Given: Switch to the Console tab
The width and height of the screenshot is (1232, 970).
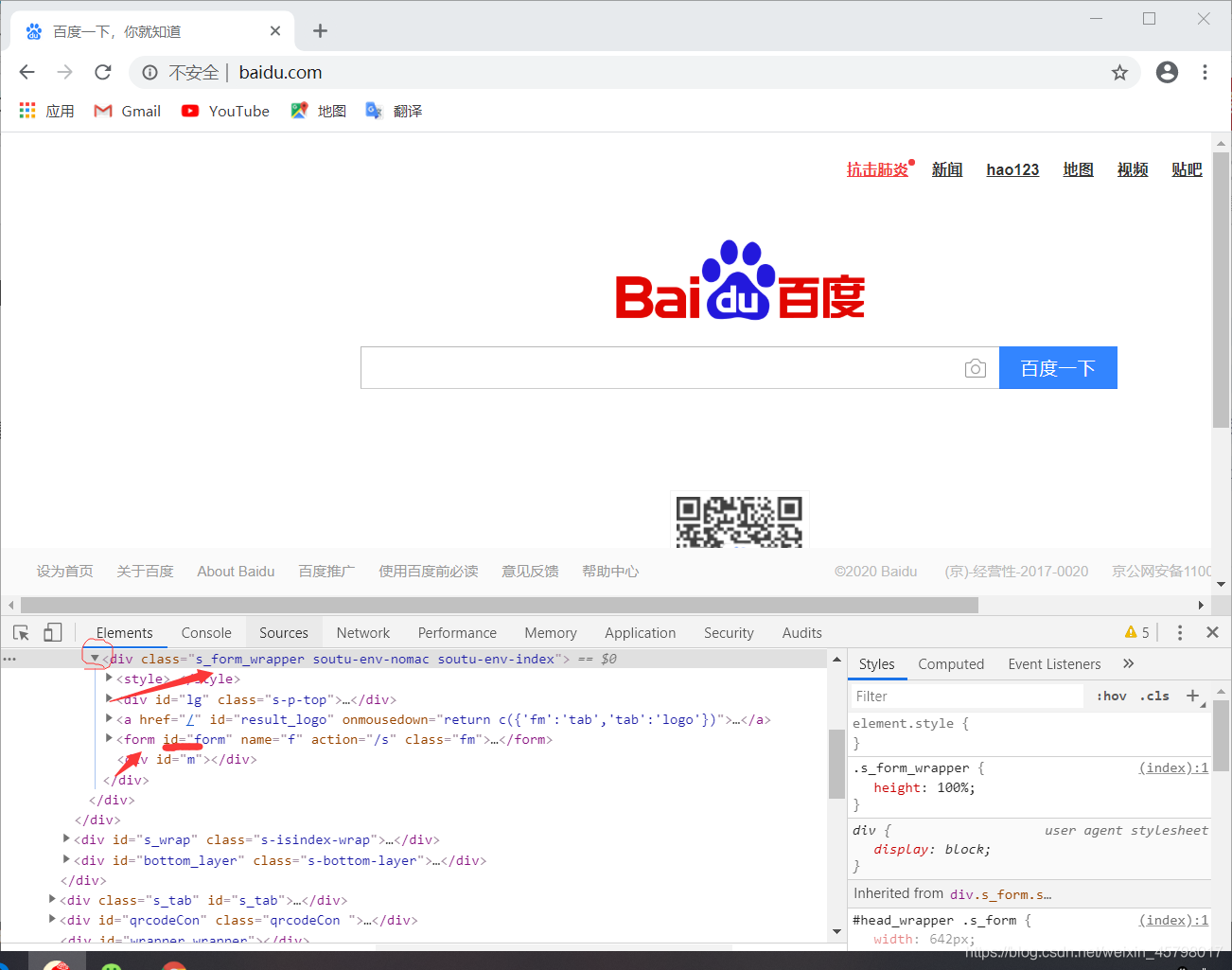Looking at the screenshot, I should tap(206, 633).
